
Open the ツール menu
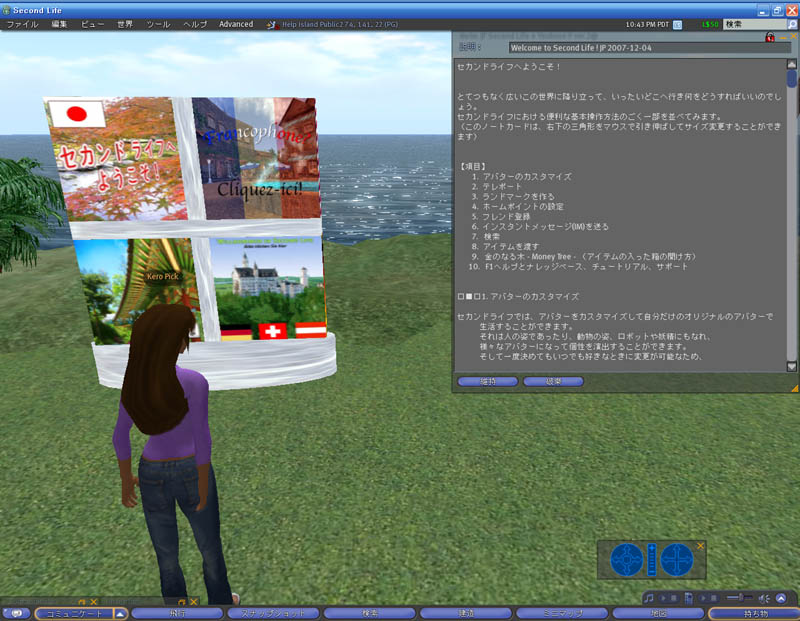coord(158,24)
